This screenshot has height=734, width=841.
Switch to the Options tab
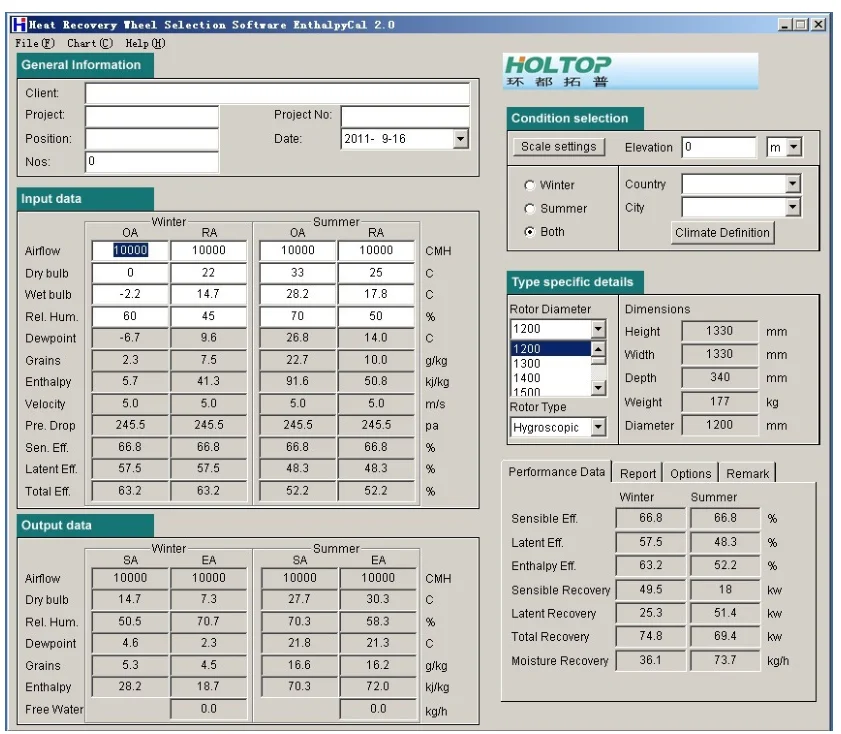(x=690, y=474)
